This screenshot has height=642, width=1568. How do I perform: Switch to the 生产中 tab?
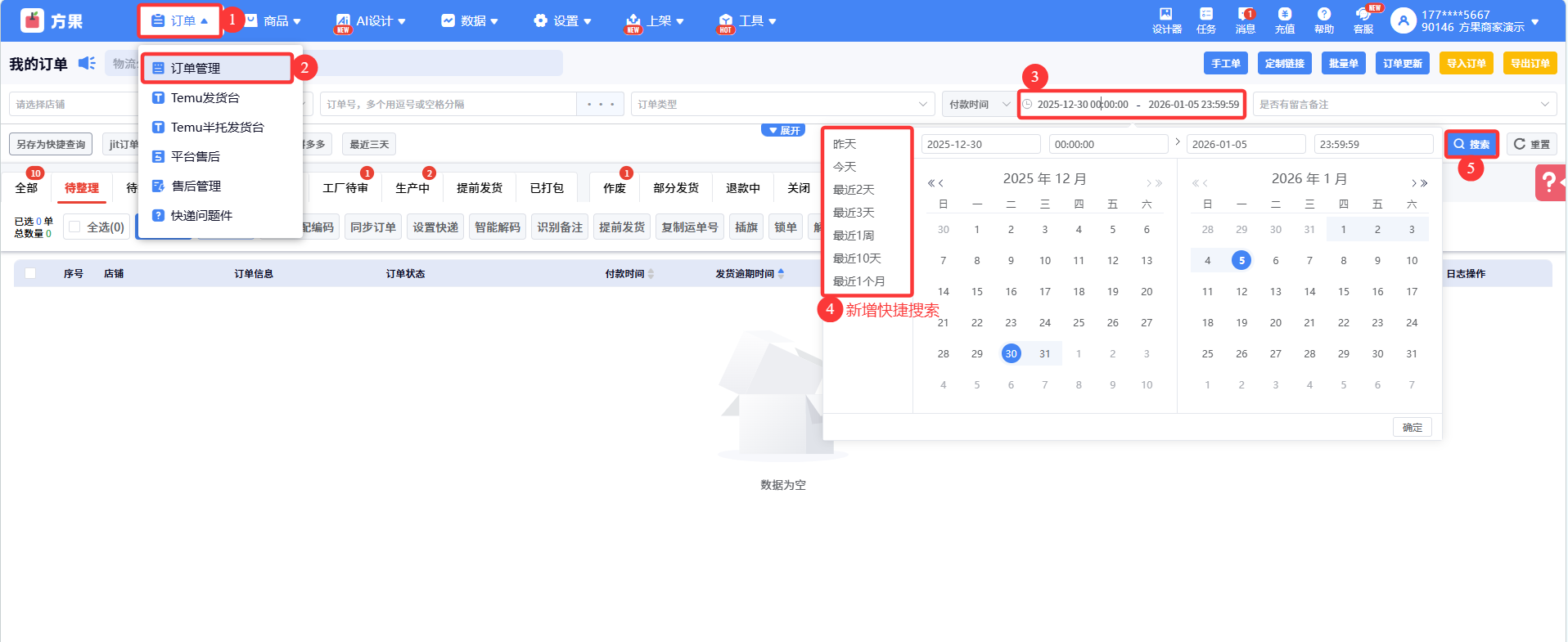tap(412, 188)
